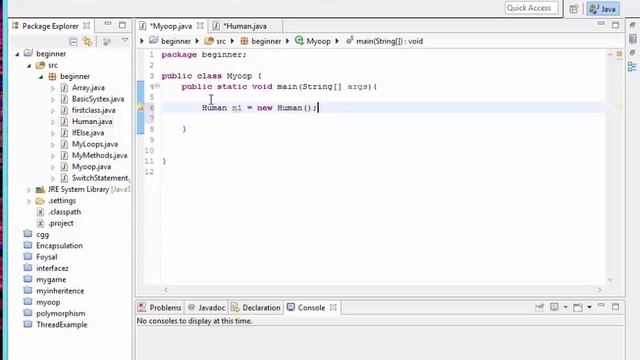Collapse the src folder node
The image size is (640, 360).
[29, 65]
